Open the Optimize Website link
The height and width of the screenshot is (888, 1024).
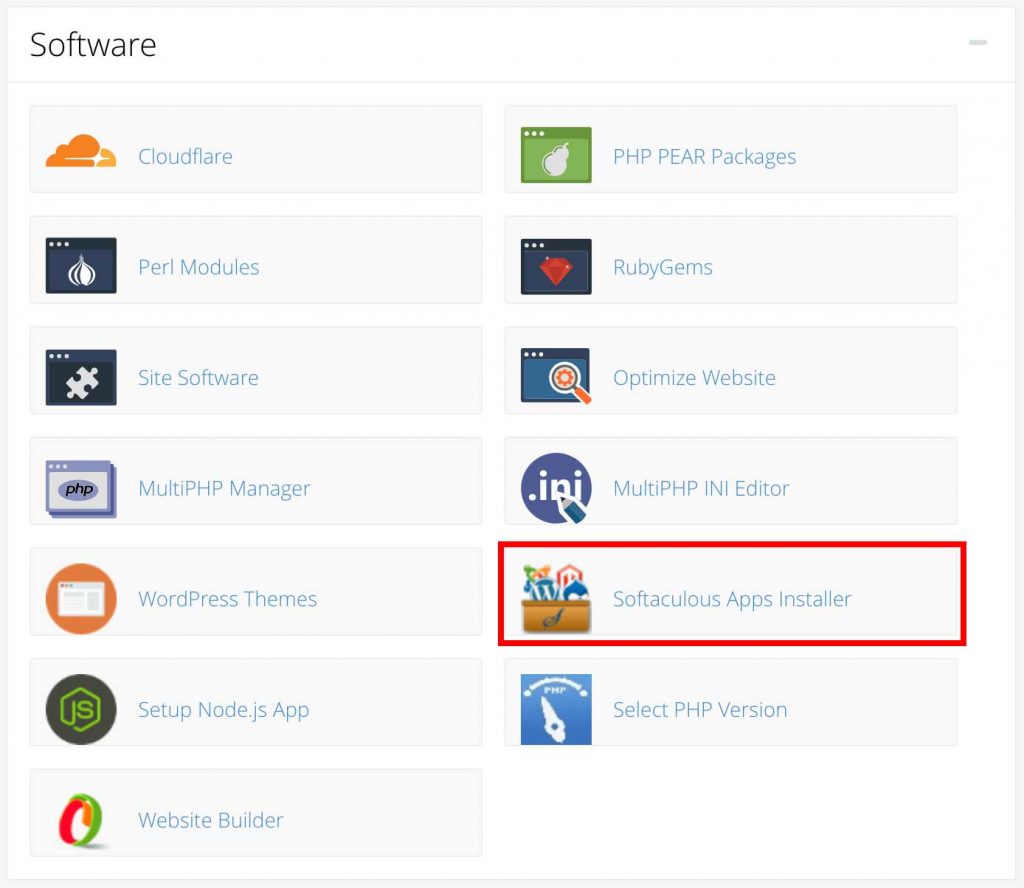694,377
